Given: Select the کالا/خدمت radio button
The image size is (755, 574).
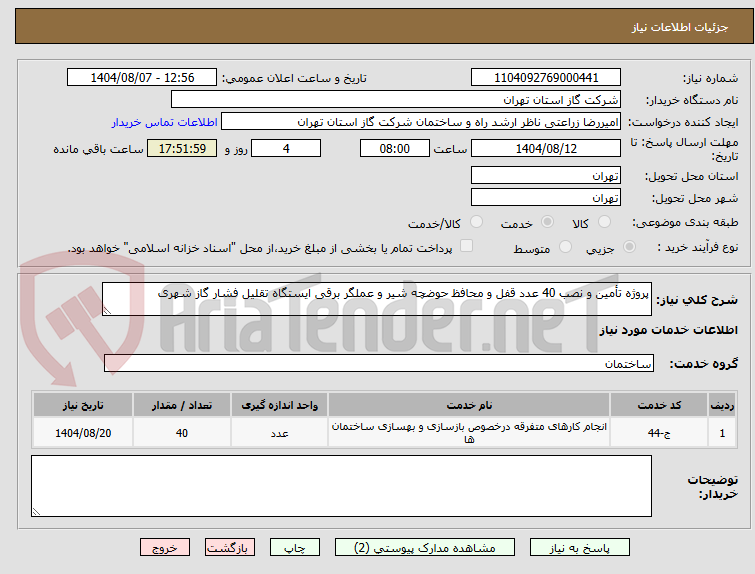Looking at the screenshot, I should click(x=476, y=222).
